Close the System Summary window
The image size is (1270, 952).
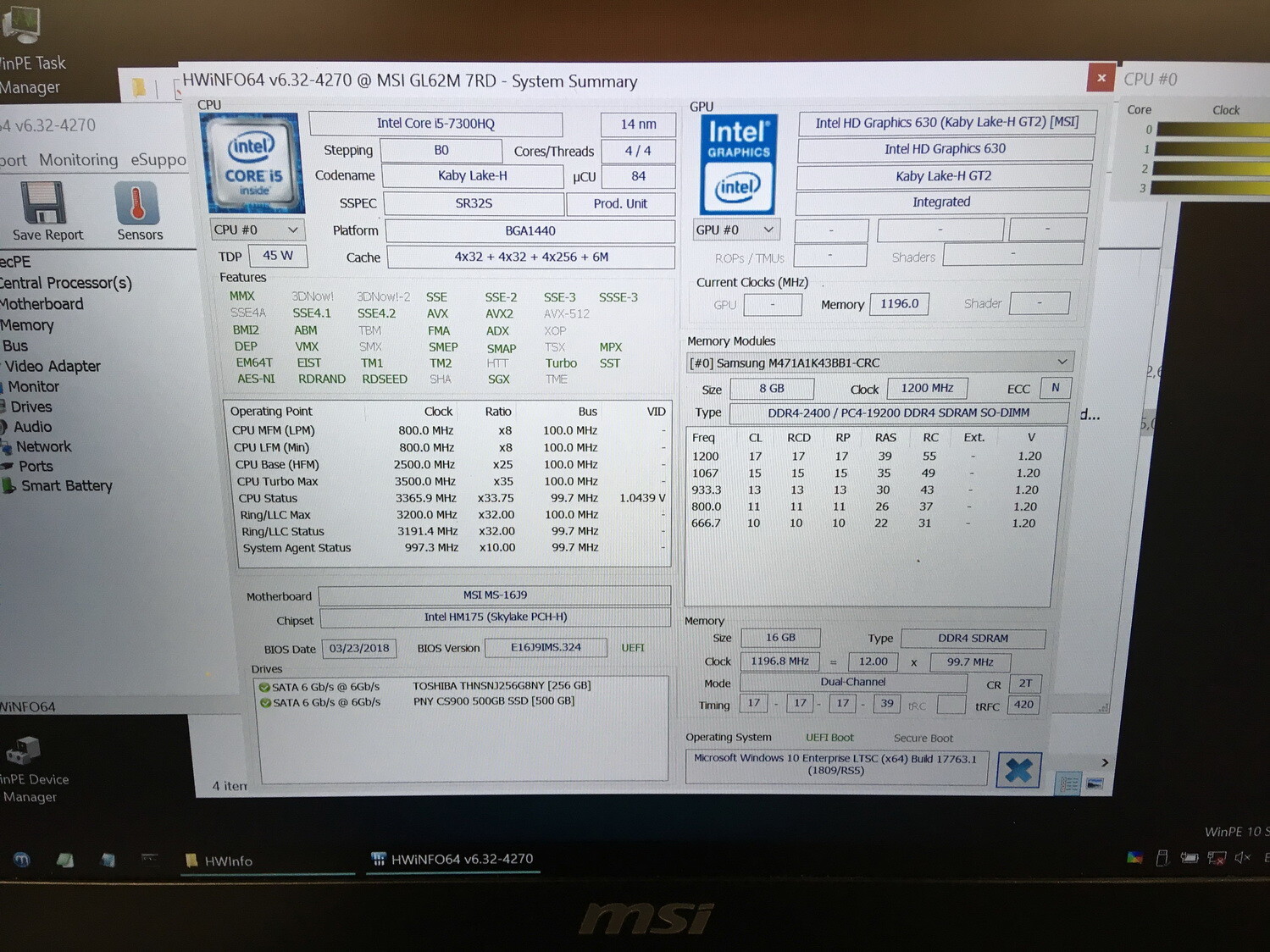click(1101, 78)
